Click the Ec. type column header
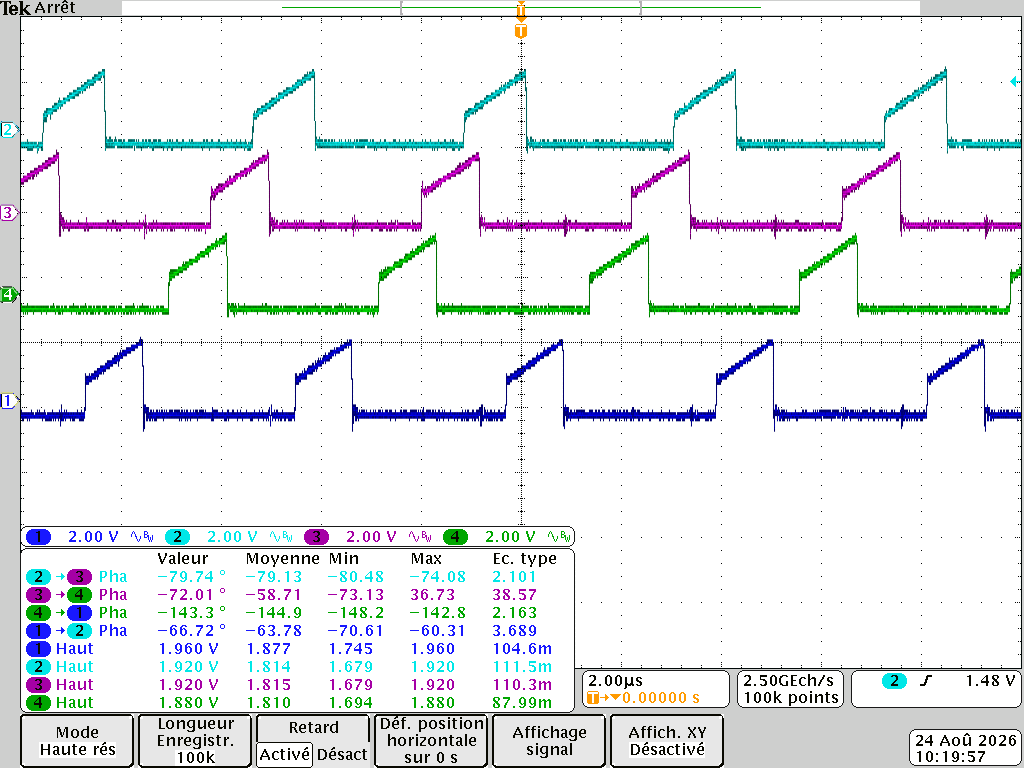Screen dimensions: 1024x768 point(524,559)
